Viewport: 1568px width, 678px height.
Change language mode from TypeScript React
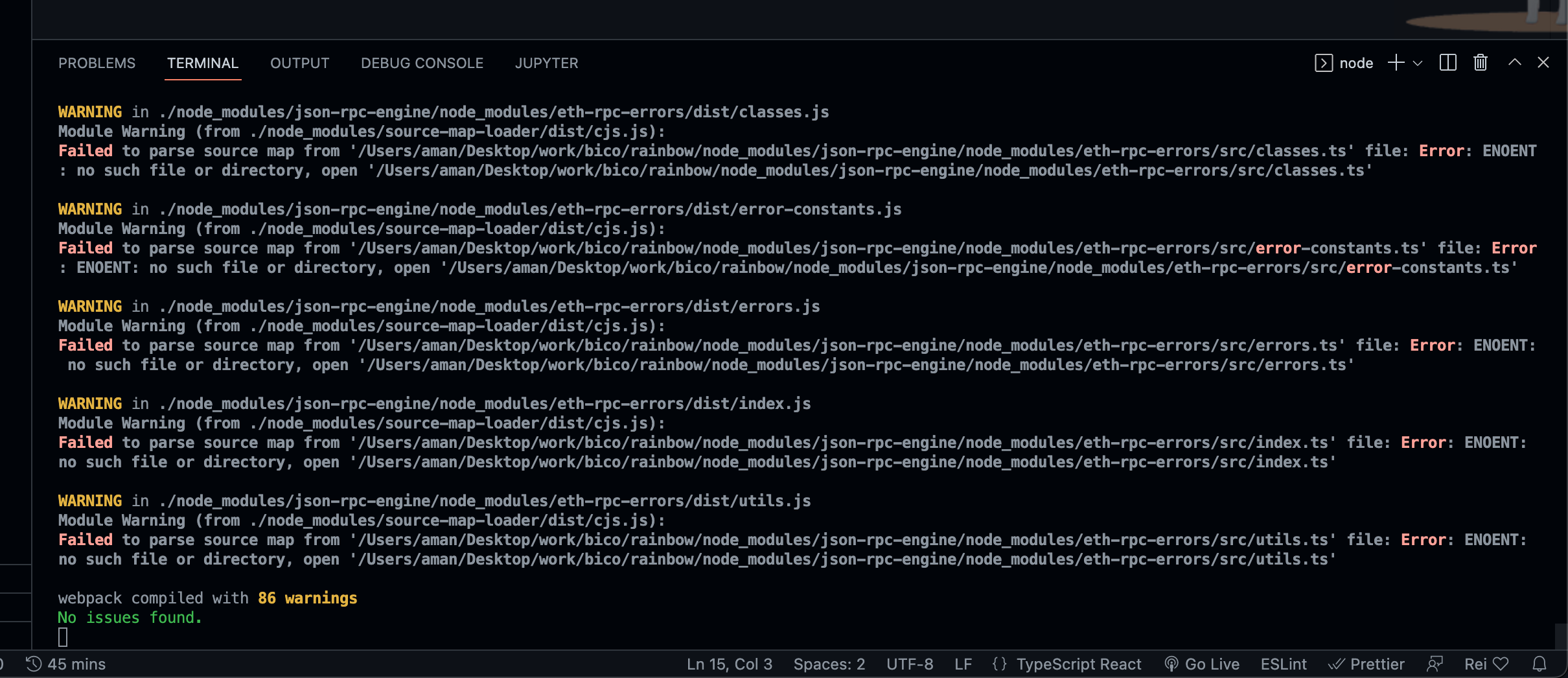(x=1079, y=664)
